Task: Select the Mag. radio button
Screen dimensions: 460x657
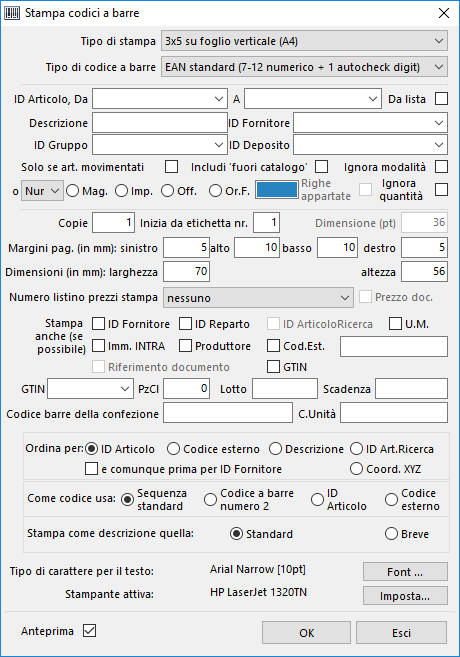Action: click(x=72, y=191)
